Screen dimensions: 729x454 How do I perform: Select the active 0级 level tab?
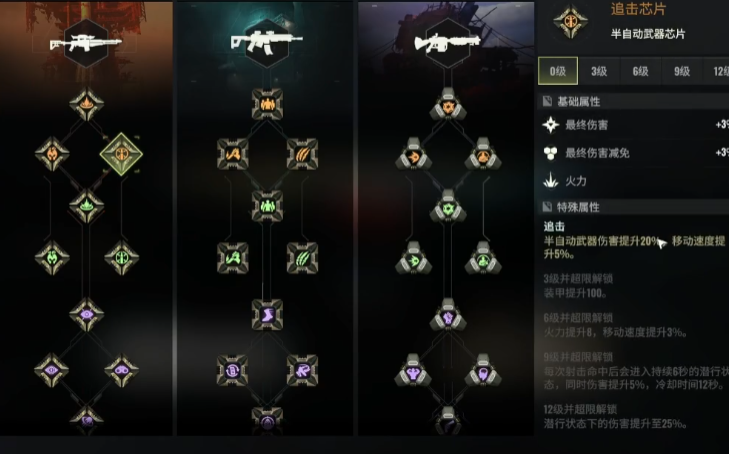(558, 71)
